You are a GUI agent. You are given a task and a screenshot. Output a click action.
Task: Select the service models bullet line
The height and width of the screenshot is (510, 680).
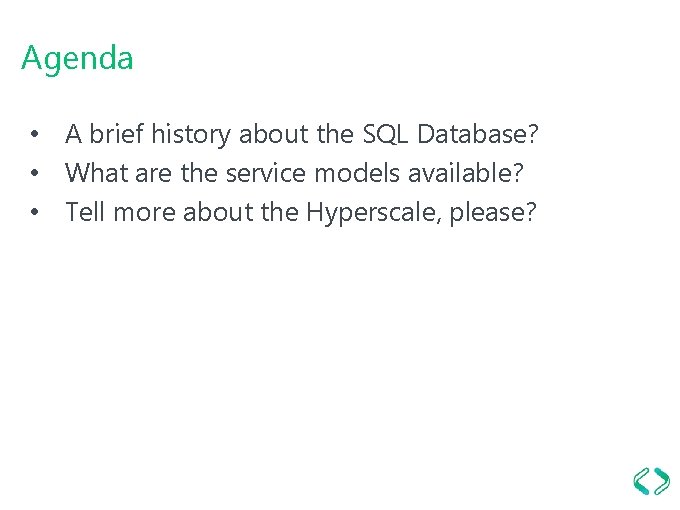[x=295, y=173]
